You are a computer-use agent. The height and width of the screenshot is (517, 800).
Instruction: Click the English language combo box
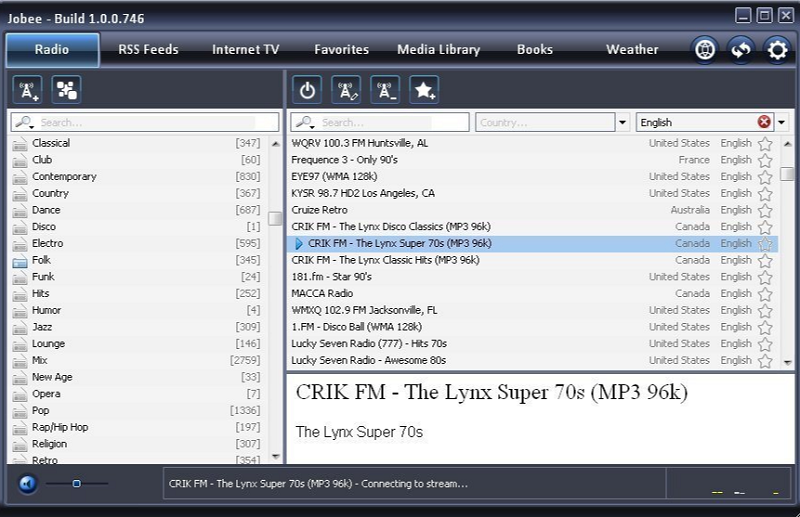click(705, 122)
